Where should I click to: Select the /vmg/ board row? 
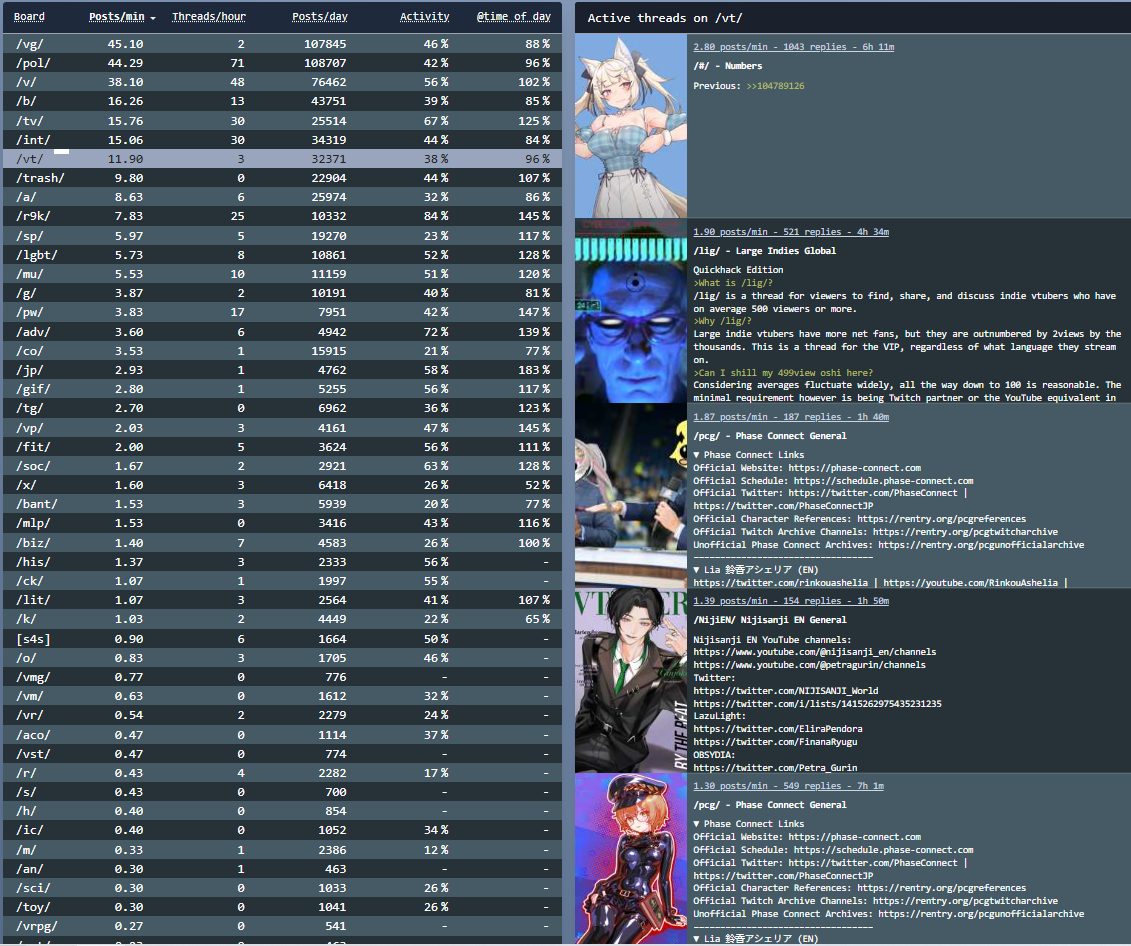coord(282,677)
